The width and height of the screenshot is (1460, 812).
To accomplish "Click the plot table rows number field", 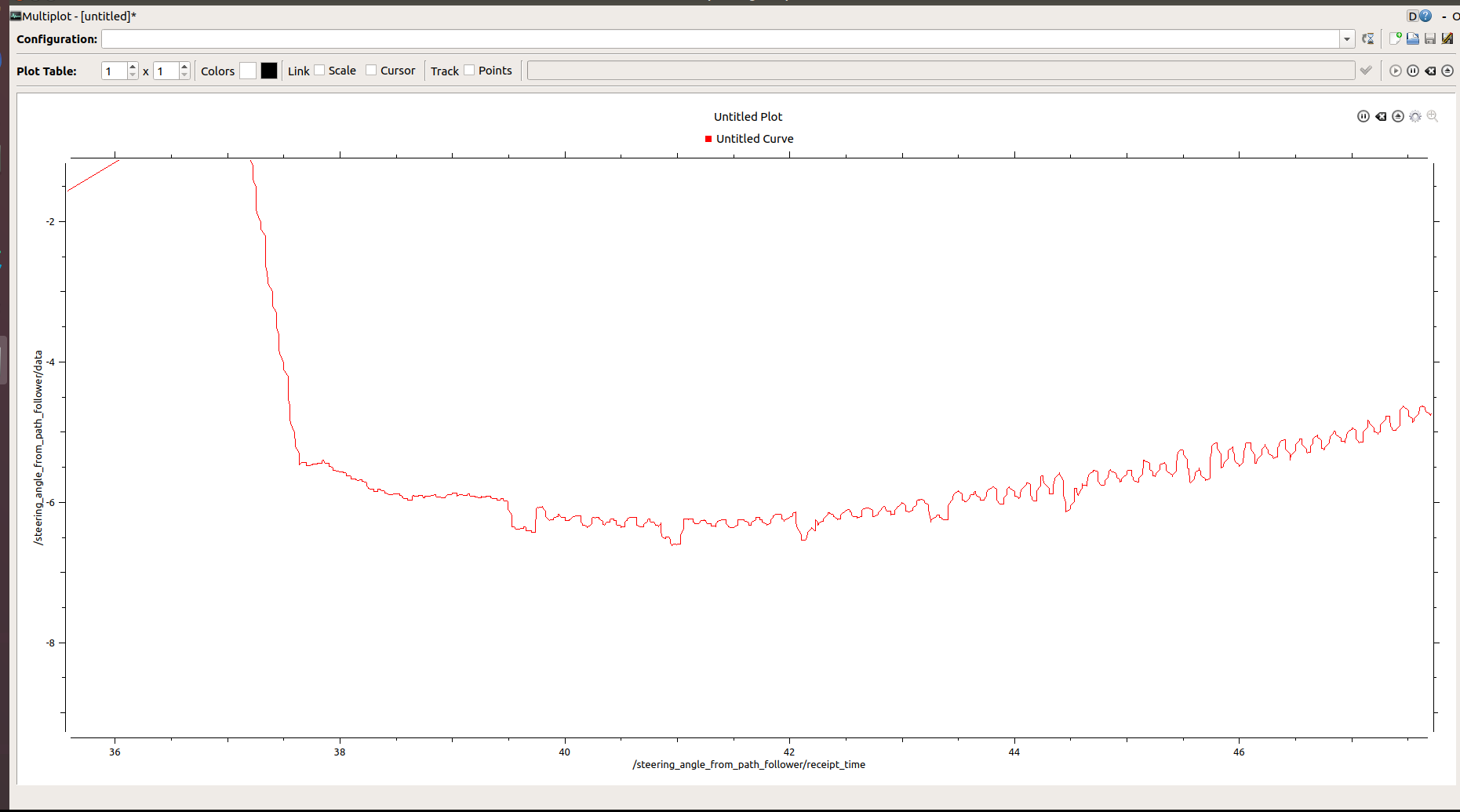I will pos(115,71).
